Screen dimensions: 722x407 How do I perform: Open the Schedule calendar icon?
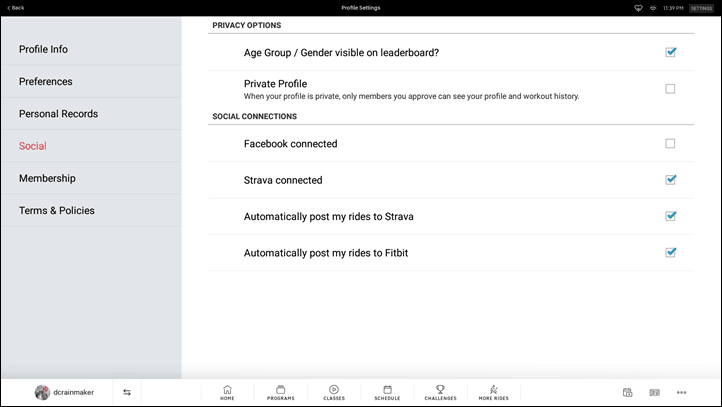click(x=387, y=393)
